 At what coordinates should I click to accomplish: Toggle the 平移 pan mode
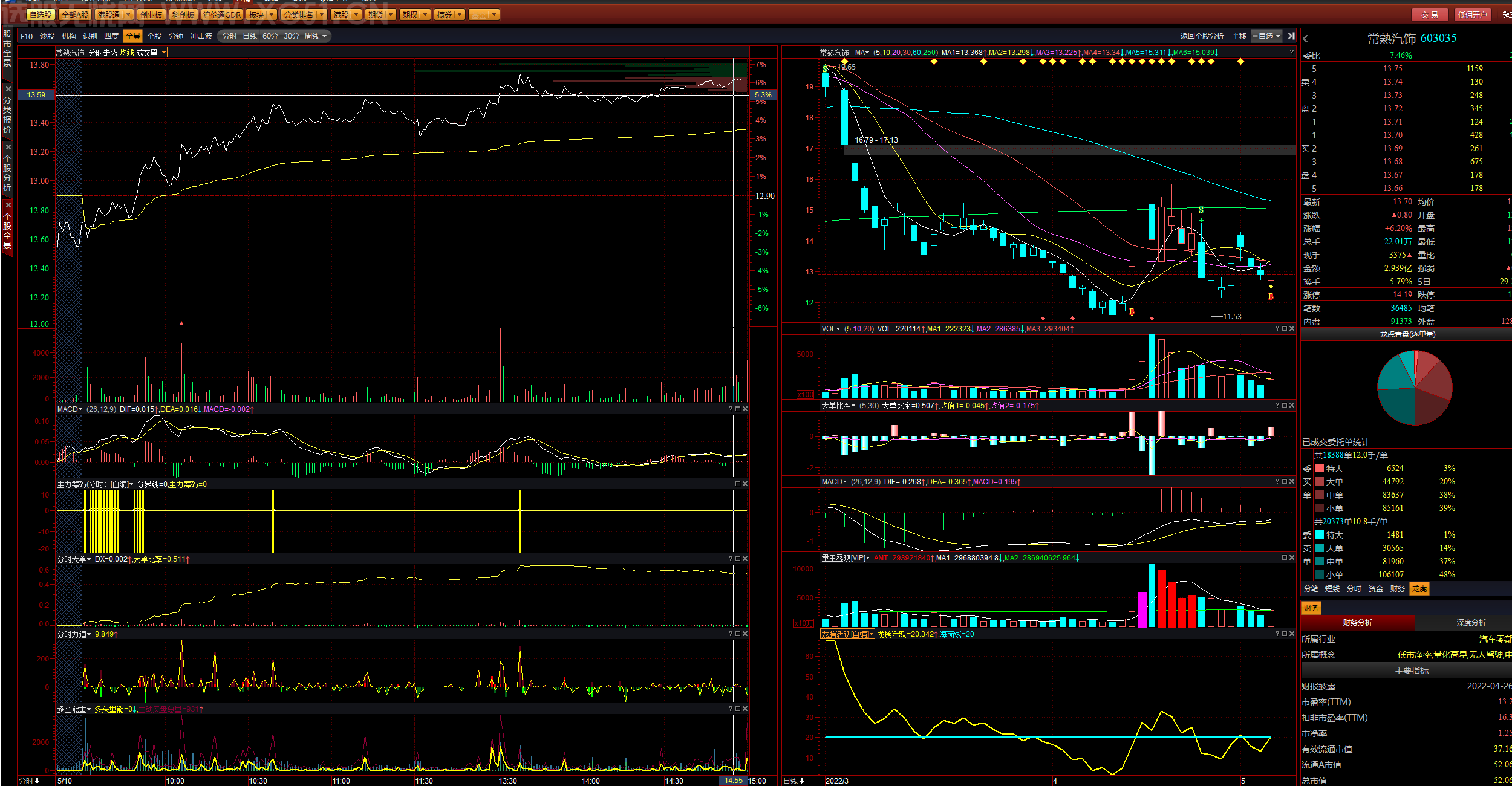coord(1239,36)
